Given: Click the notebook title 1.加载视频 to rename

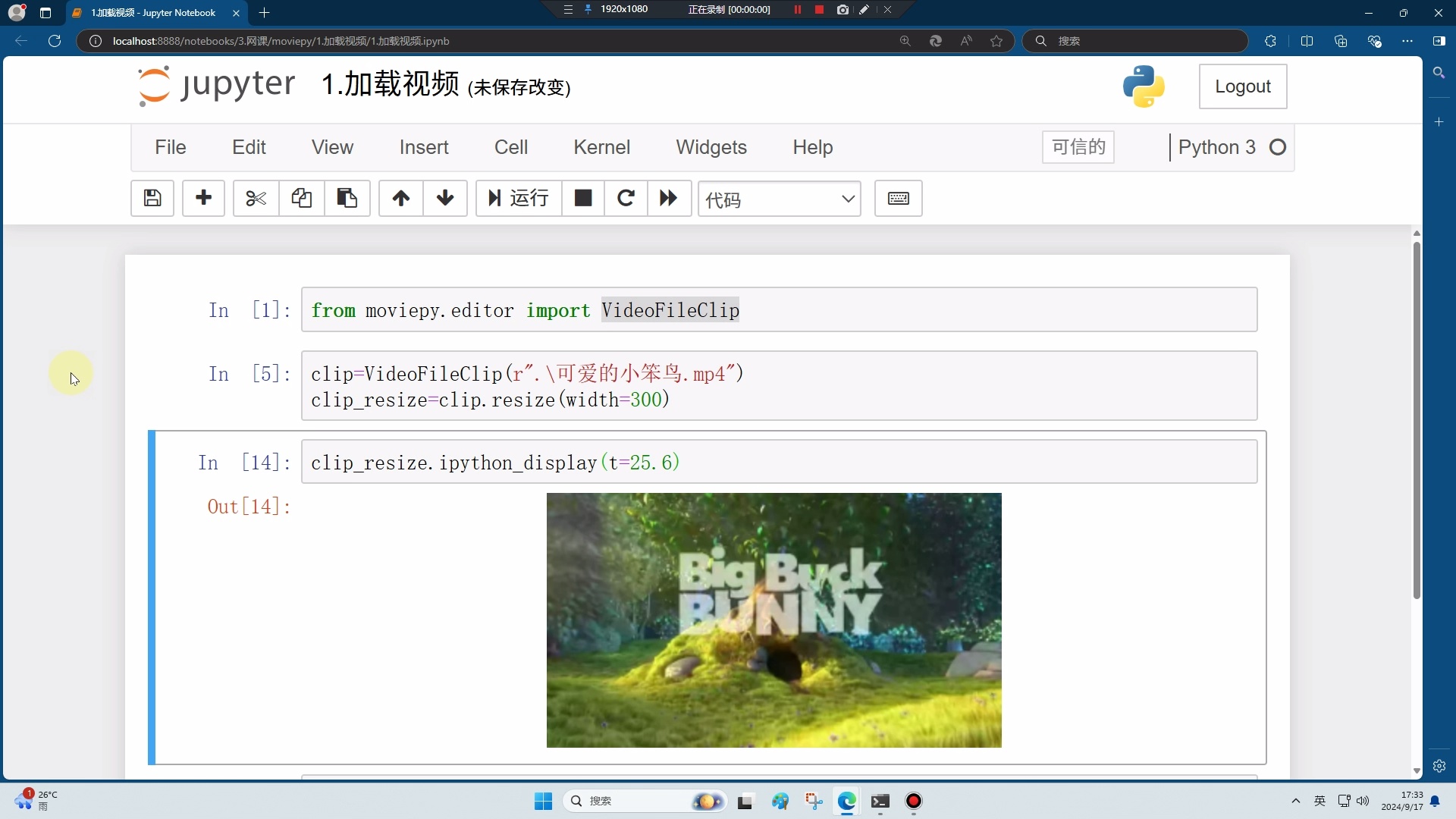Looking at the screenshot, I should (x=390, y=84).
